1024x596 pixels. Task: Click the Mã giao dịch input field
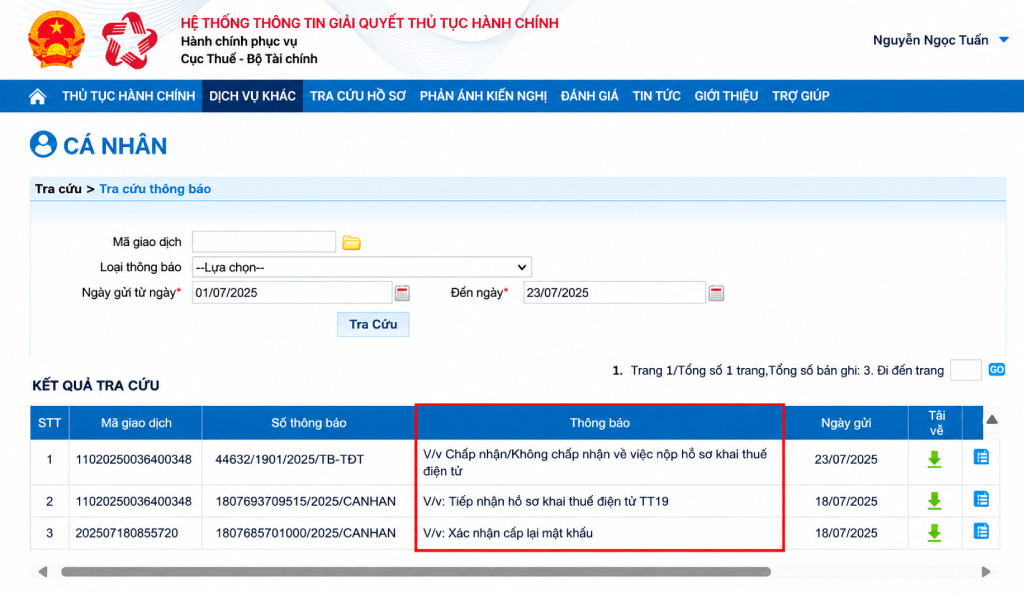[x=264, y=242]
